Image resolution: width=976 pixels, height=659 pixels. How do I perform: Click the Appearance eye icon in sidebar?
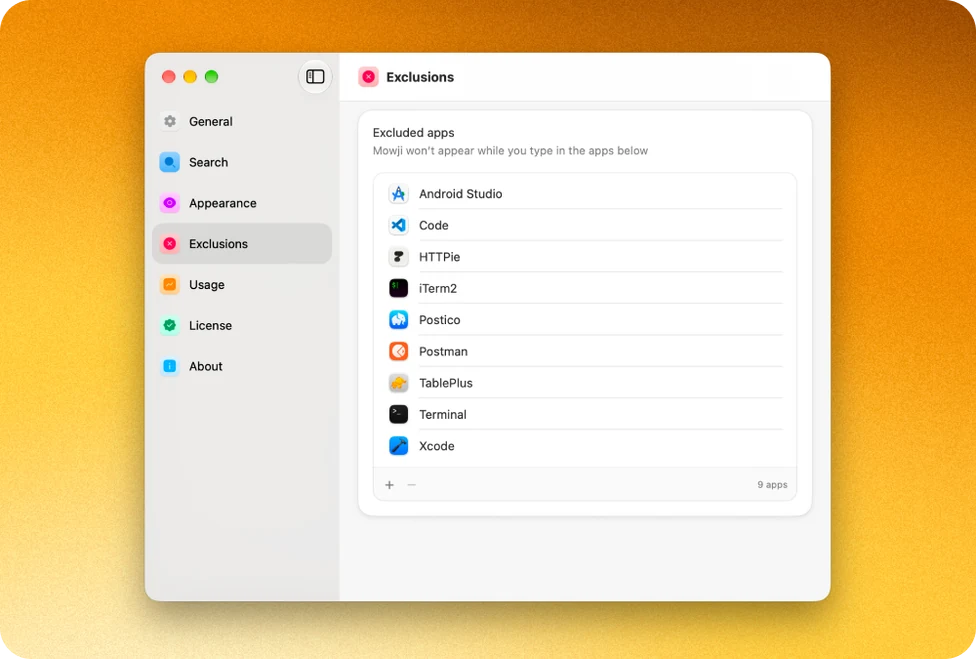click(x=170, y=203)
